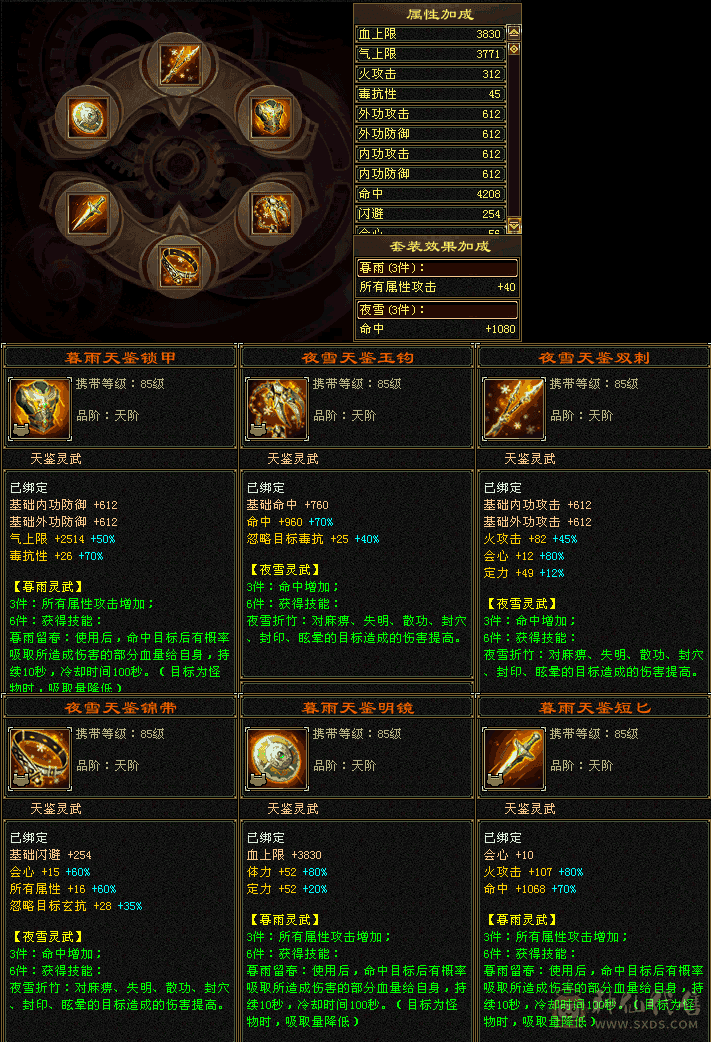Select the 暮雨 (3件) set bonus header
This screenshot has height=1042, width=711.
coord(437,268)
